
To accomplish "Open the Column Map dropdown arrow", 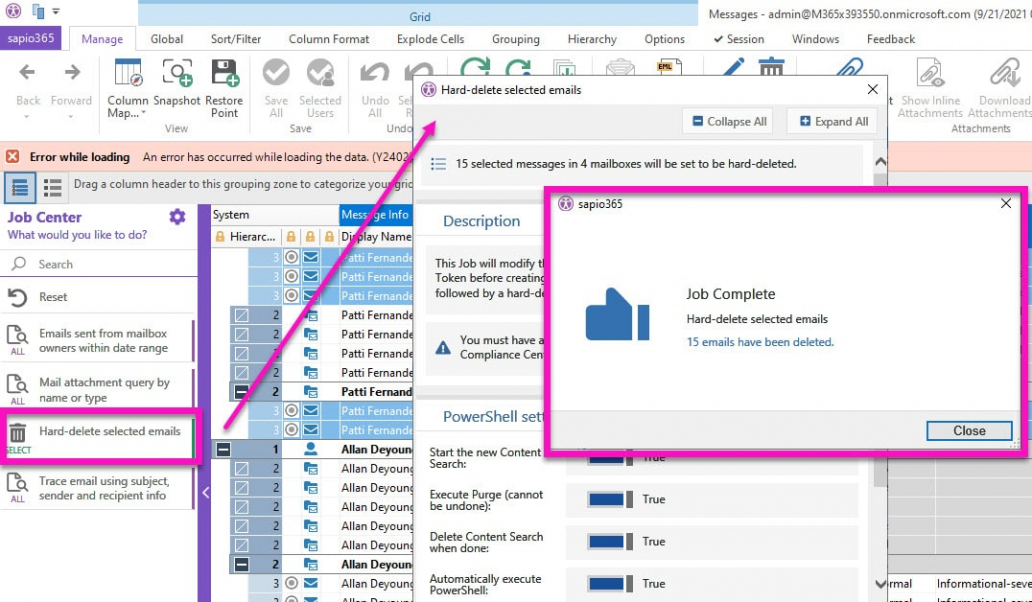I will point(143,113).
